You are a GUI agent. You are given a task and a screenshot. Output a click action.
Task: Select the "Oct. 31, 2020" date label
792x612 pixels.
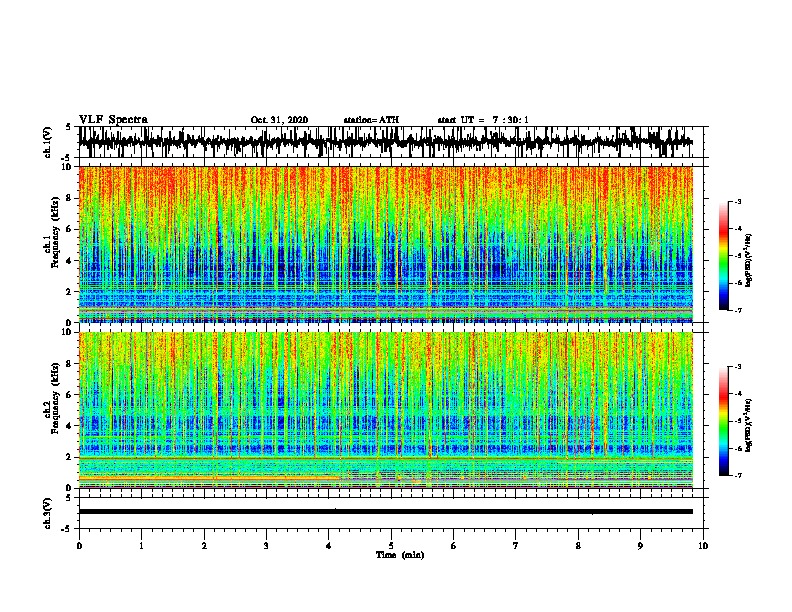point(279,120)
